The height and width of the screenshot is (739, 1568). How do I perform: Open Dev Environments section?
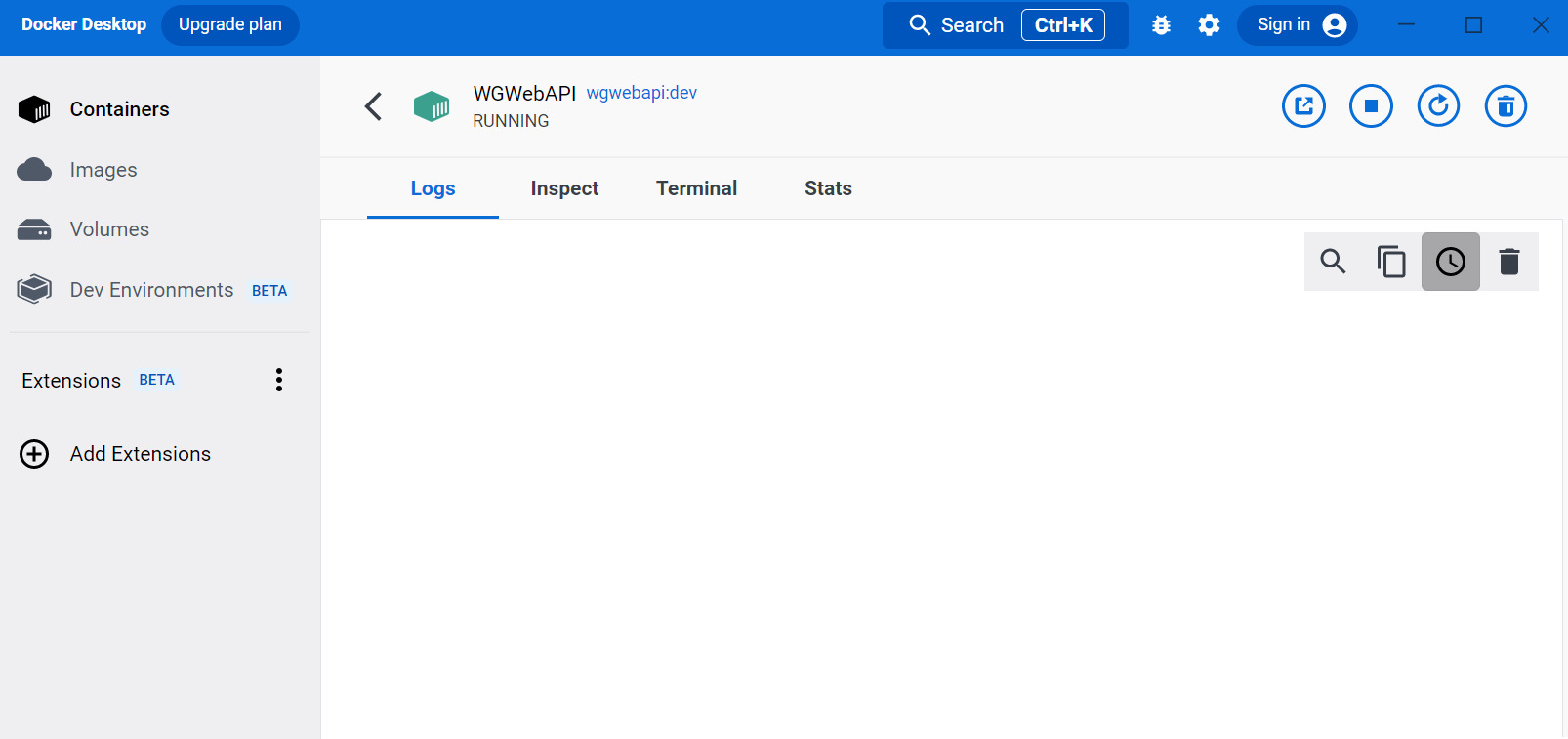[x=151, y=290]
